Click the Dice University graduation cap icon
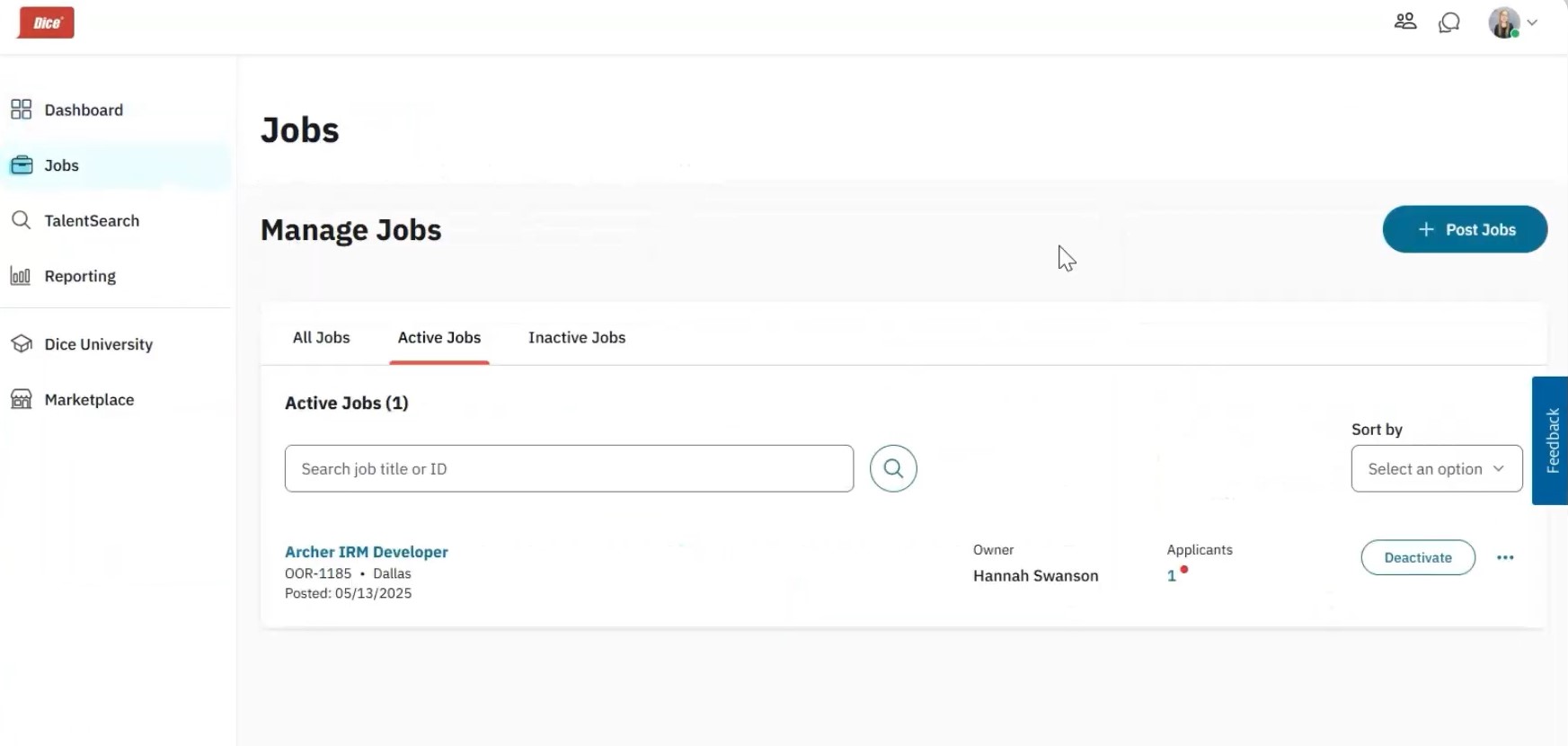 [21, 344]
